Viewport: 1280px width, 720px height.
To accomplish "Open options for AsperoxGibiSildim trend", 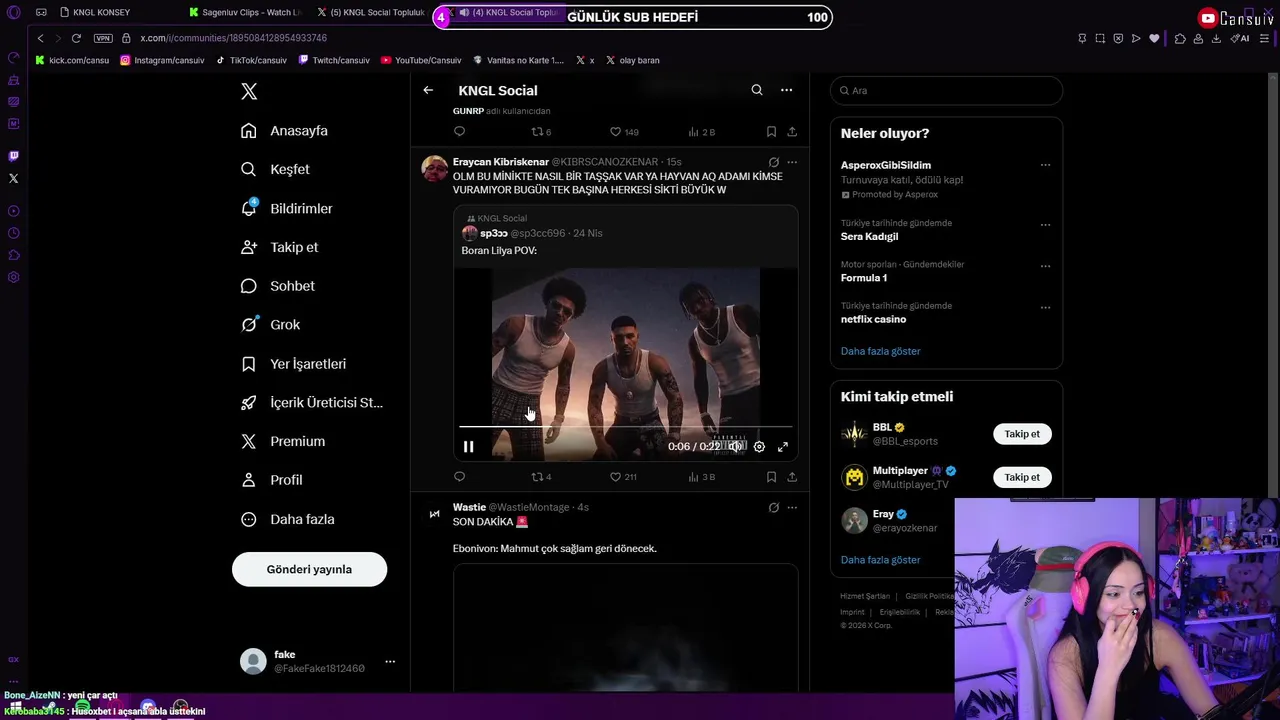I will (1045, 165).
